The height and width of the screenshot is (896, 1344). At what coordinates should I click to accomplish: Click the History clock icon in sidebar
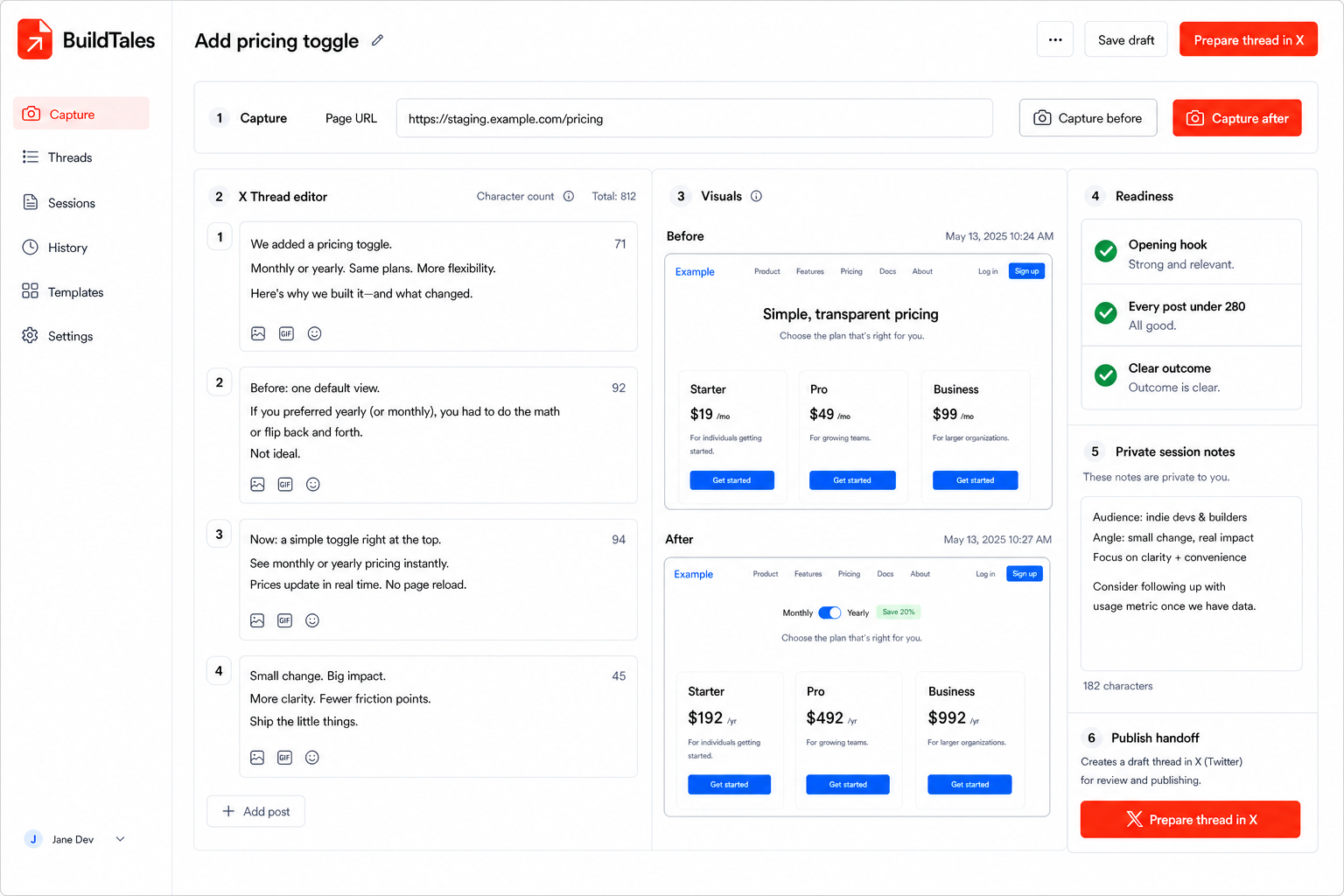tap(31, 247)
